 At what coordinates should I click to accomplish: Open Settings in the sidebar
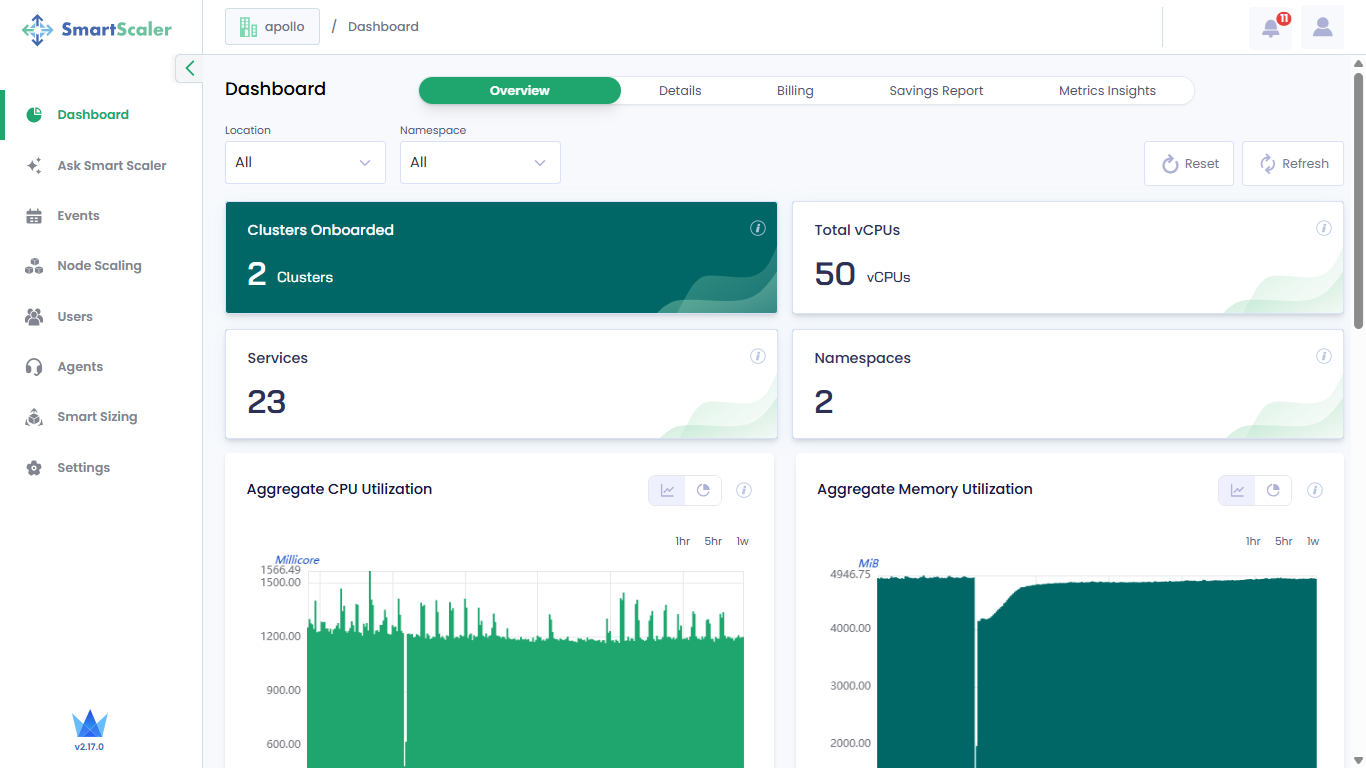[83, 468]
